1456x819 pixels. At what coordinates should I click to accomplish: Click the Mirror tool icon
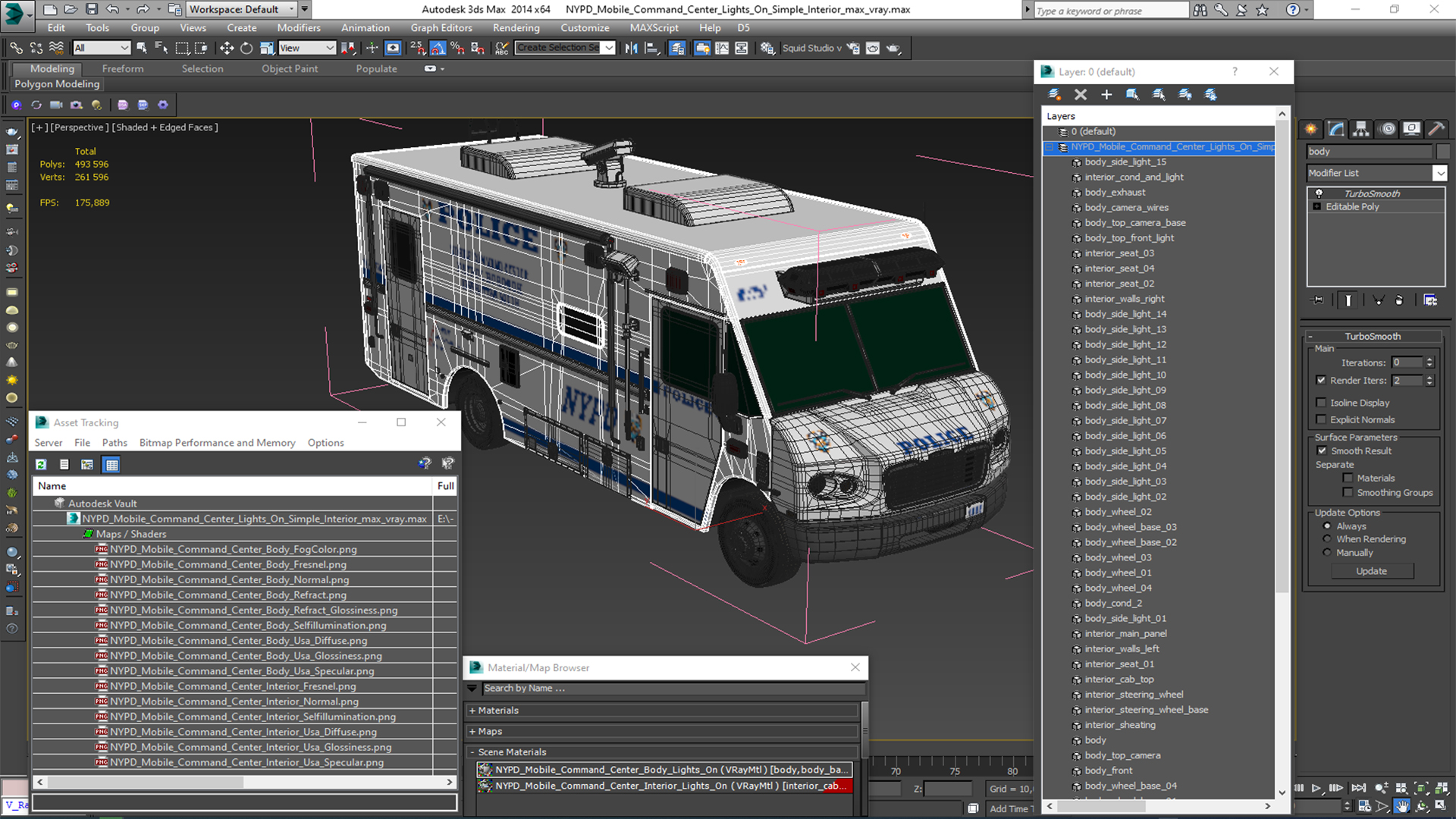click(x=631, y=48)
